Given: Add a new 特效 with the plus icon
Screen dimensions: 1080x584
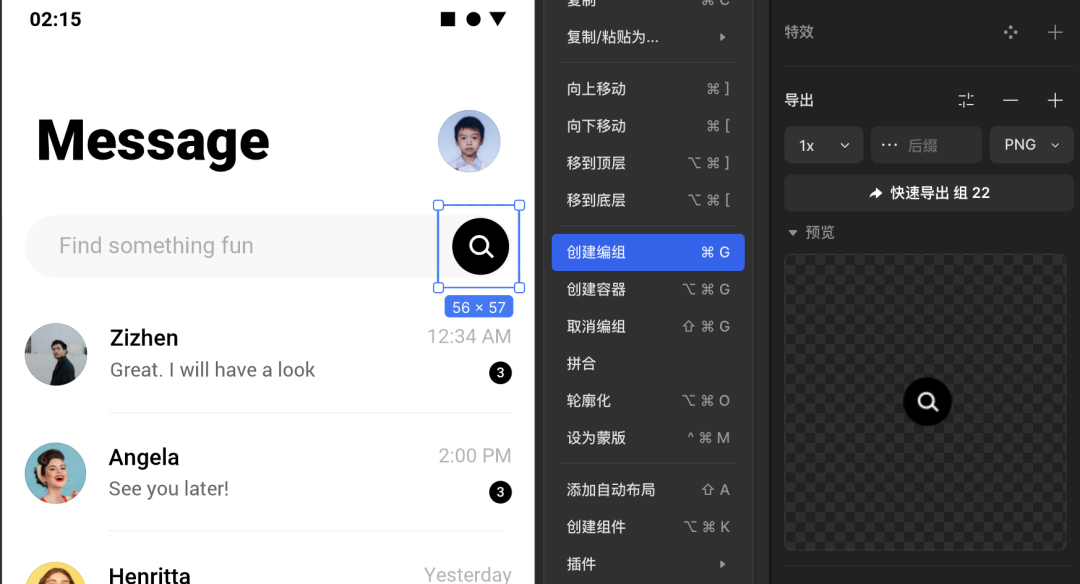Looking at the screenshot, I should pyautogui.click(x=1055, y=32).
